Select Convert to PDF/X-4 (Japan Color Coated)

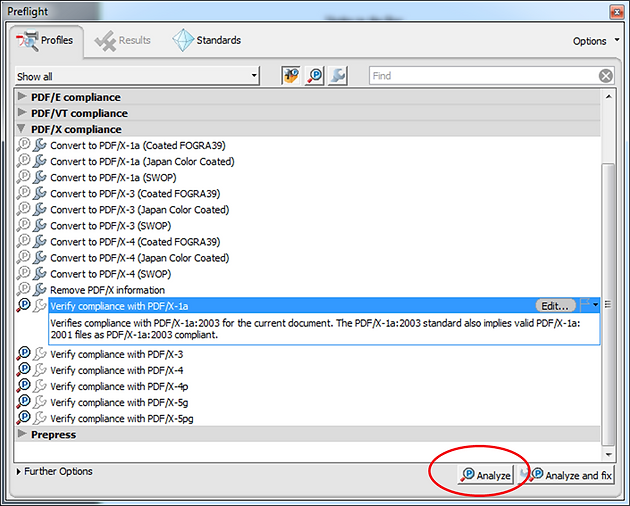point(139,258)
